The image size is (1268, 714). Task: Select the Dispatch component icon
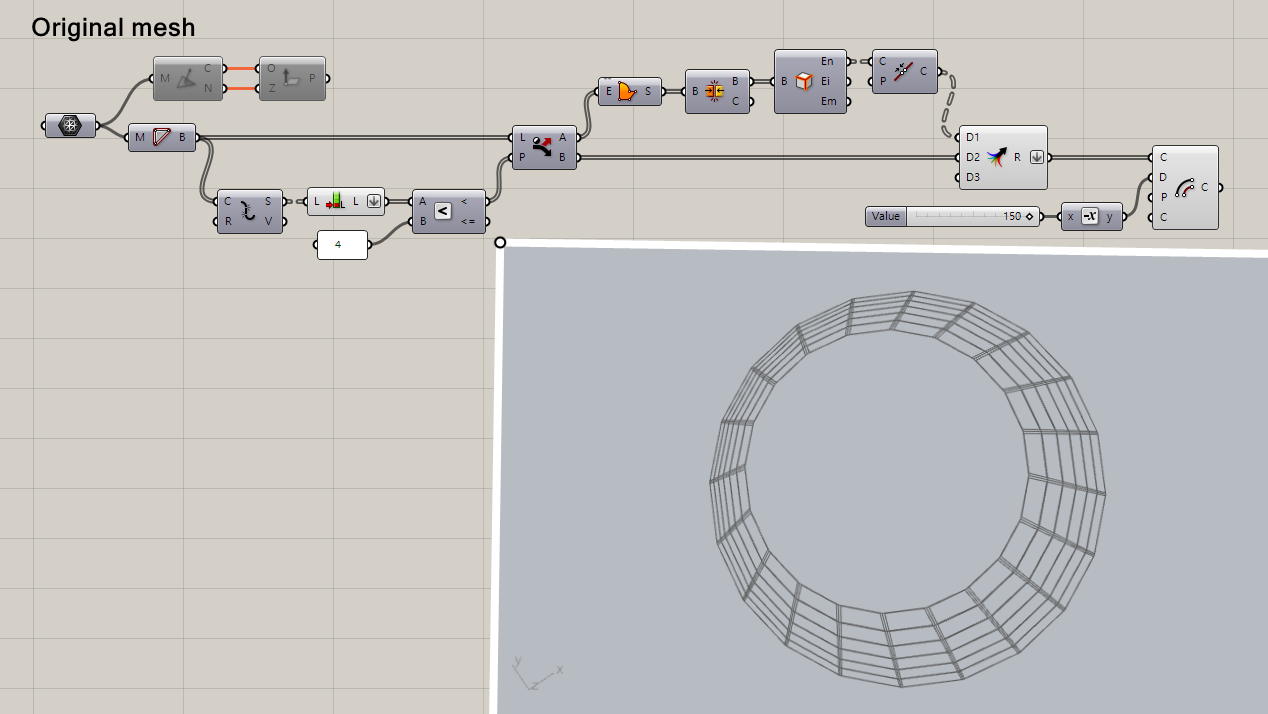[543, 148]
